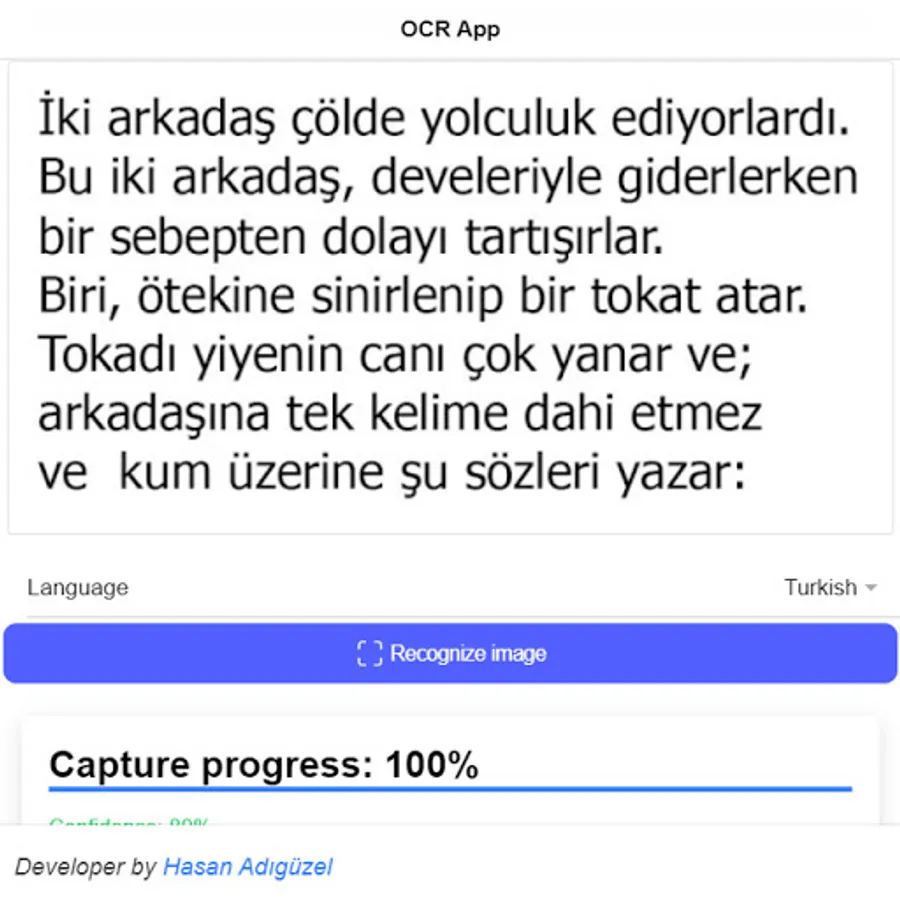Click the word 'ediyorlardı' in the image
900x900 pixels.
[x=730, y=118]
